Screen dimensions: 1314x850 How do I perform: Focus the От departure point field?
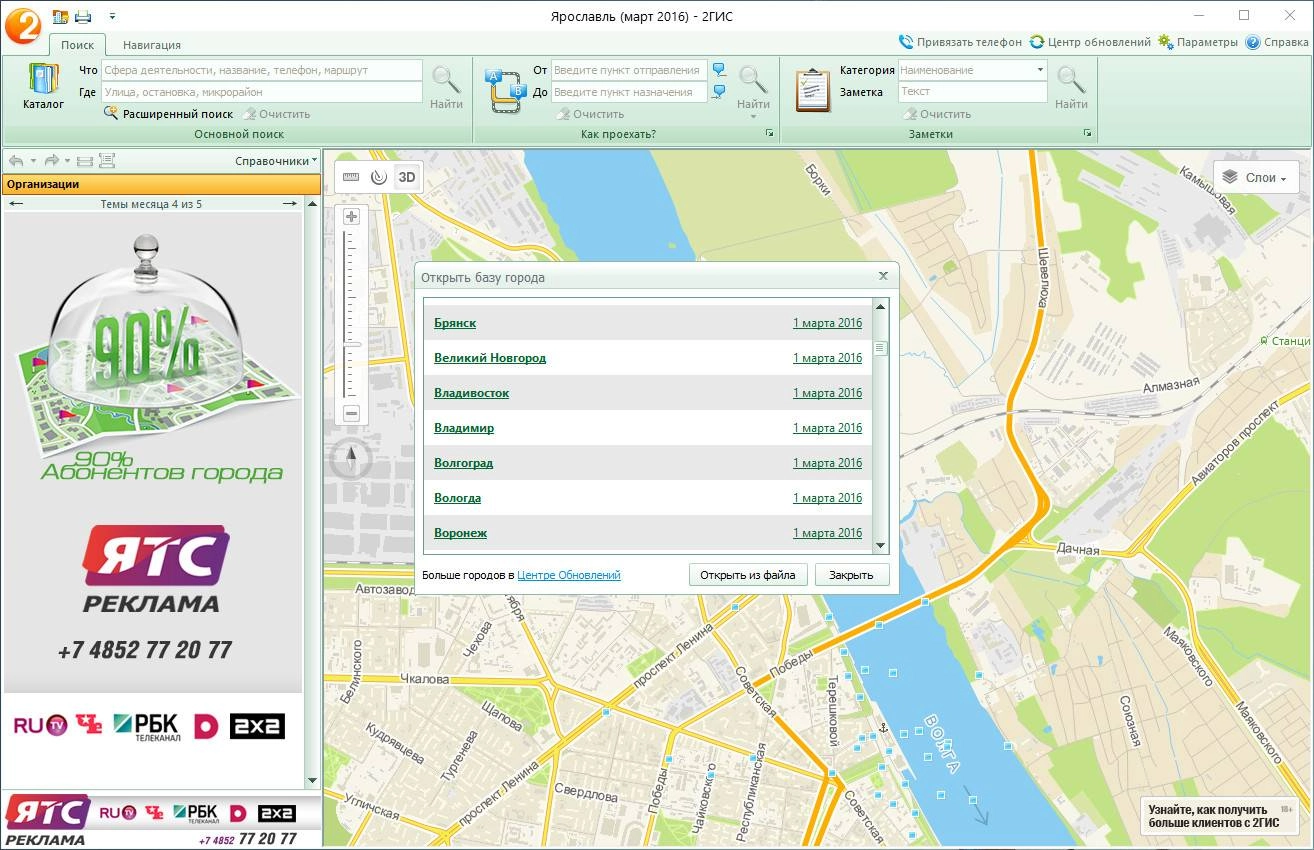(629, 70)
